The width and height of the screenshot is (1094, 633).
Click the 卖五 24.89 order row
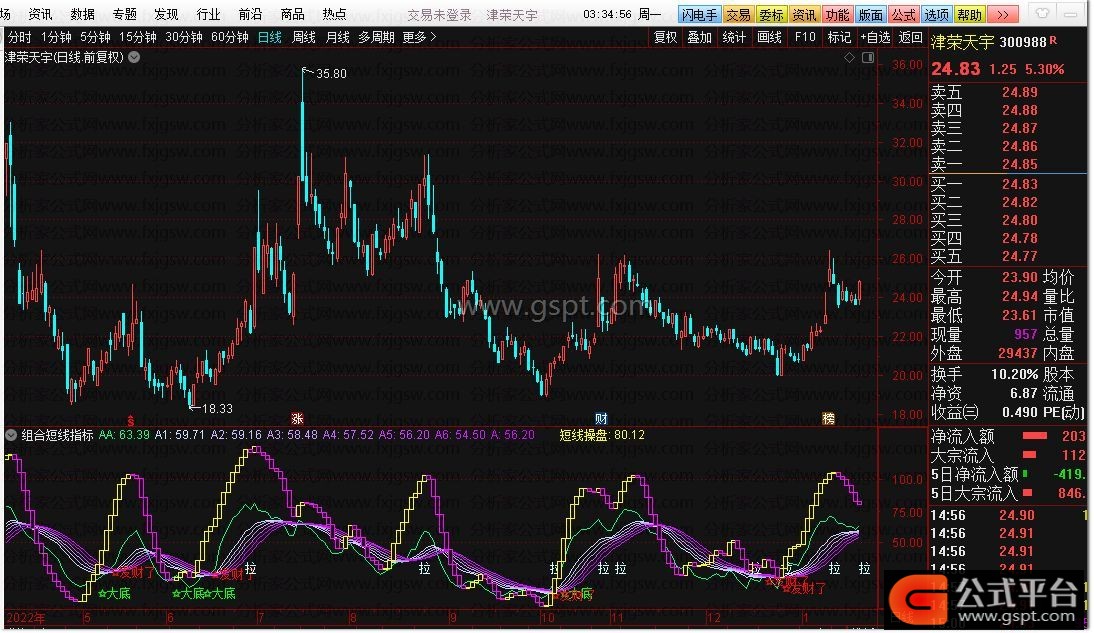click(1008, 92)
